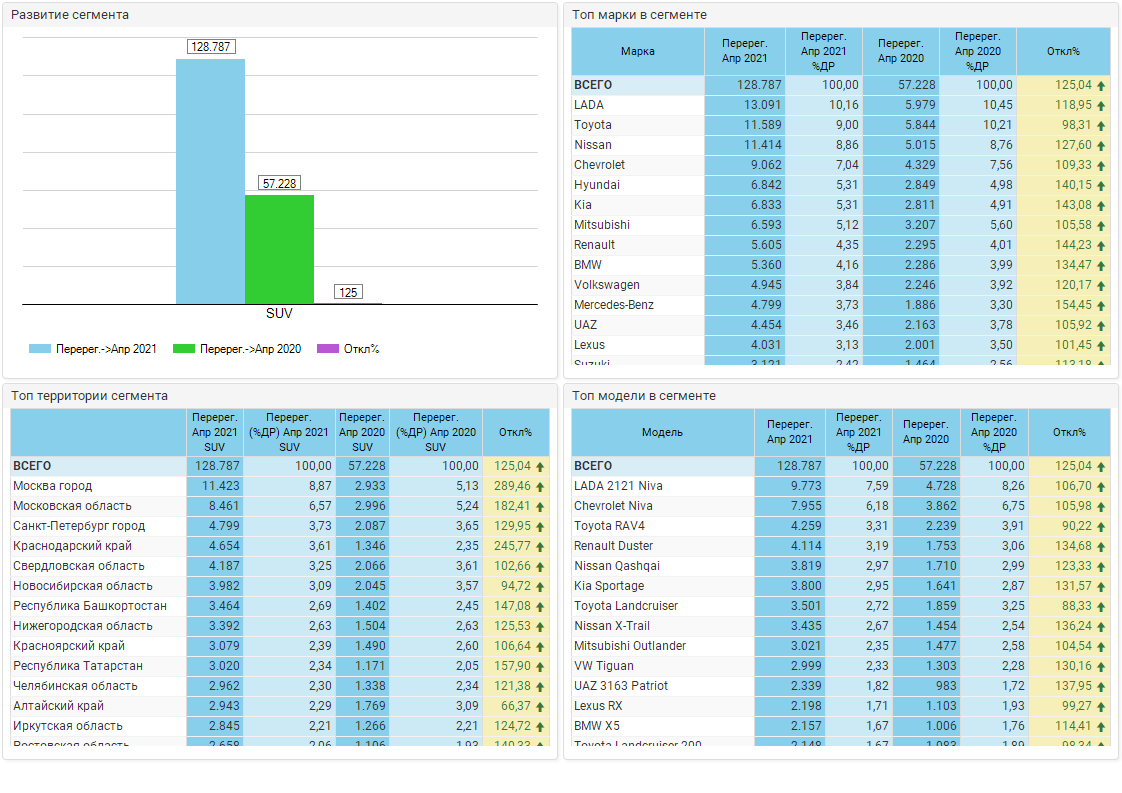
Task: Click the green arrow in Mercedes-Benz row
Action: (x=1101, y=305)
